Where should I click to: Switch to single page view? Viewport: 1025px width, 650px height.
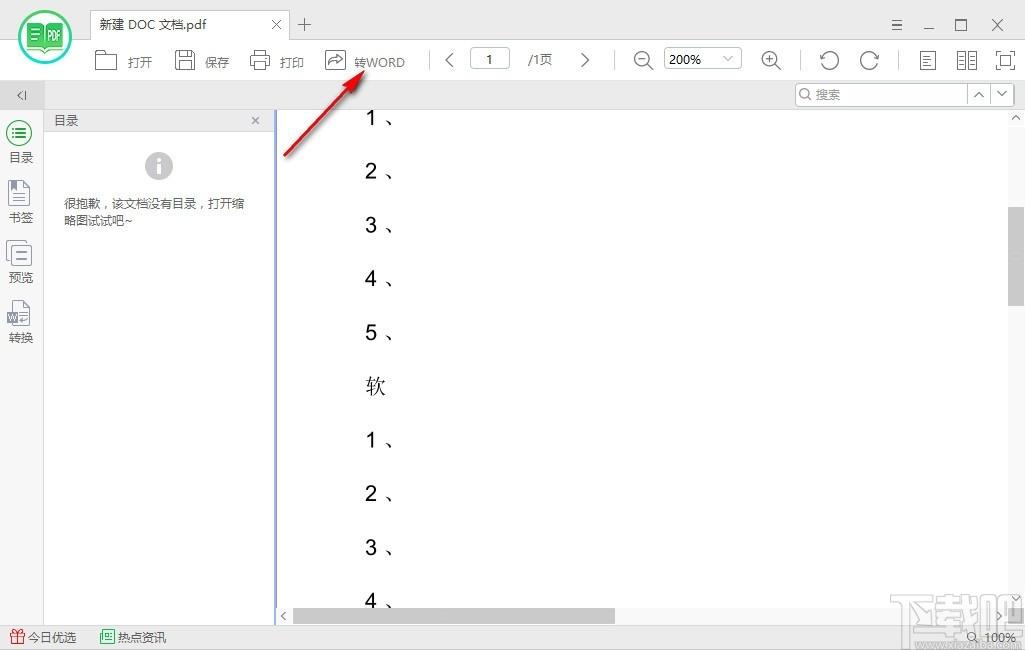pos(927,61)
